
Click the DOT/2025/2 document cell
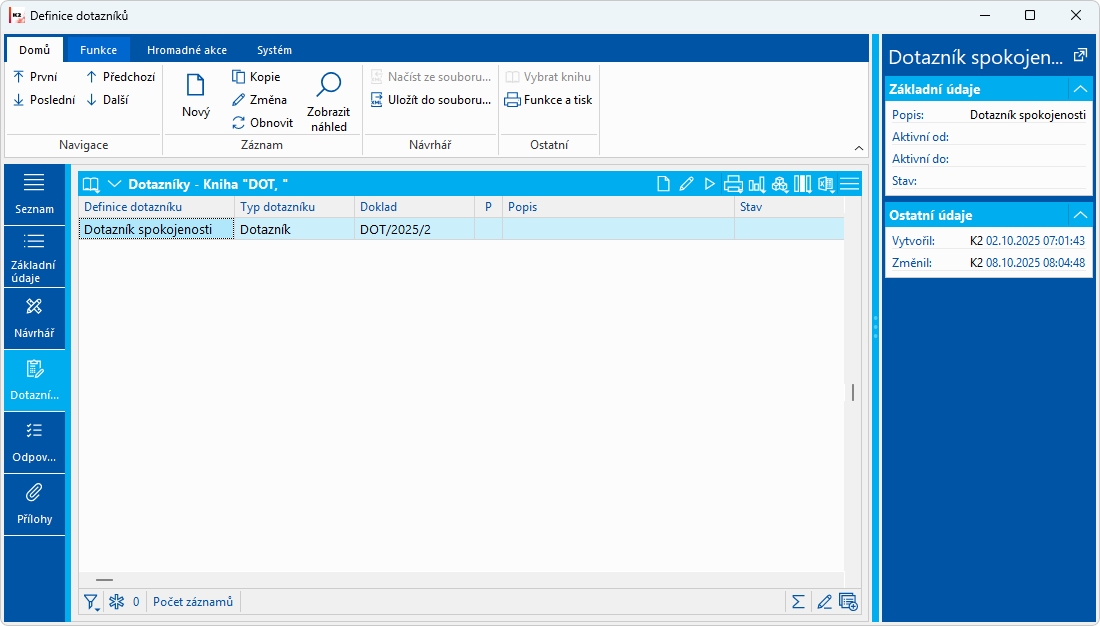(x=415, y=229)
